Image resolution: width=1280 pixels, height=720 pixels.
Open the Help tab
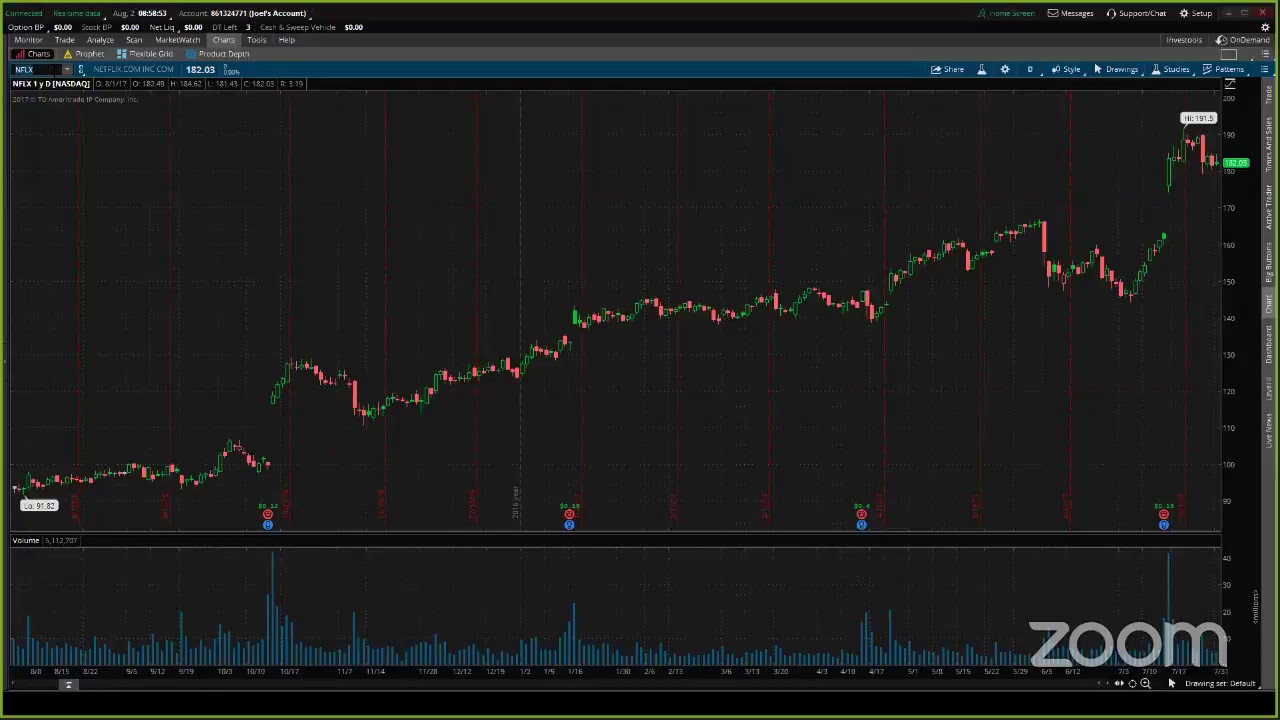click(x=287, y=40)
